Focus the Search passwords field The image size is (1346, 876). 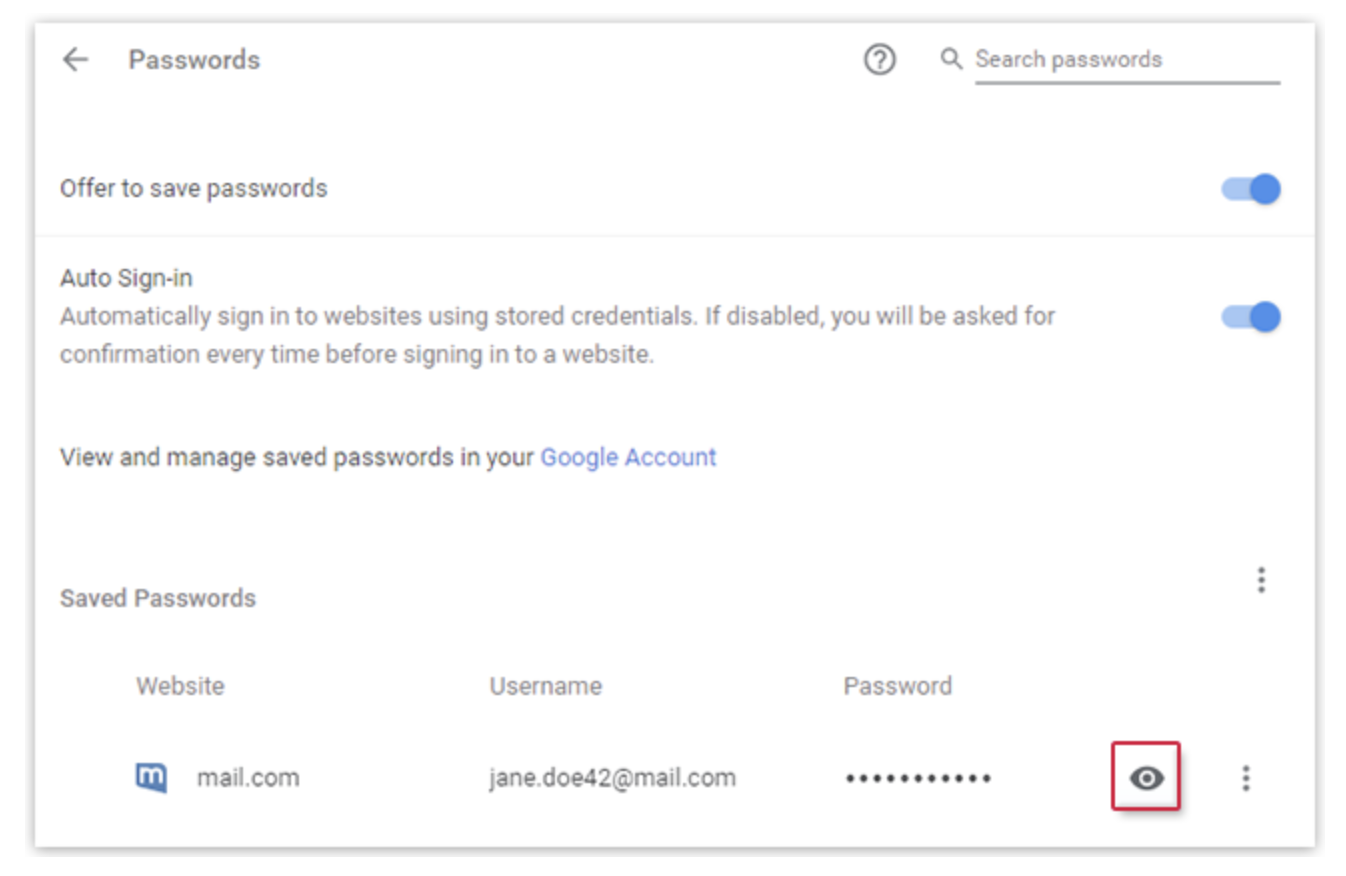coord(1126,60)
